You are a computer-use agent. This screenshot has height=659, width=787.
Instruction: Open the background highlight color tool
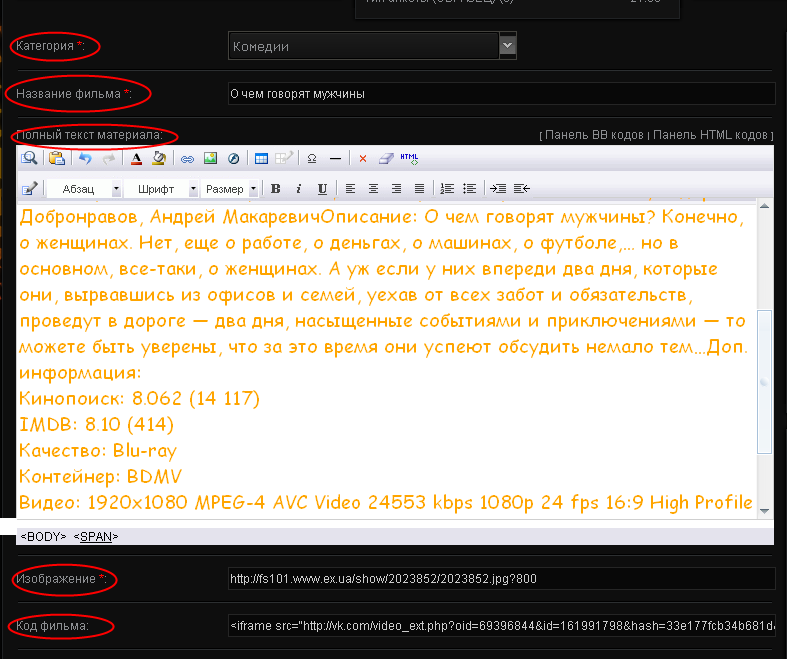(159, 159)
